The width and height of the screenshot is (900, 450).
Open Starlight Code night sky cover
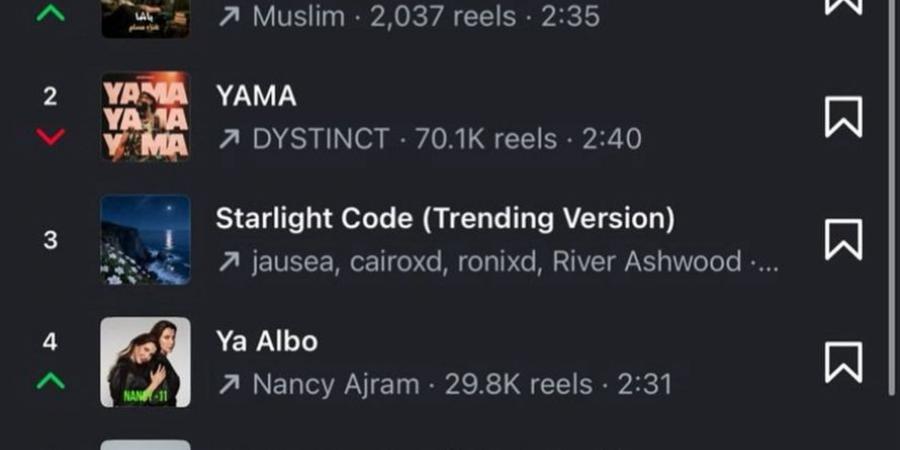coord(145,240)
